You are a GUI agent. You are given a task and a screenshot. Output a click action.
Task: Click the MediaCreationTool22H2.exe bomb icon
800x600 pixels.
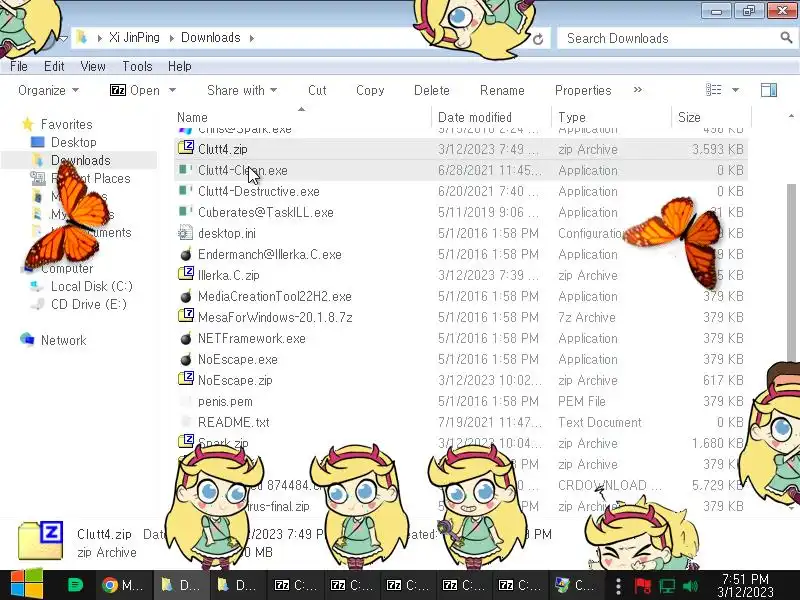pos(186,295)
